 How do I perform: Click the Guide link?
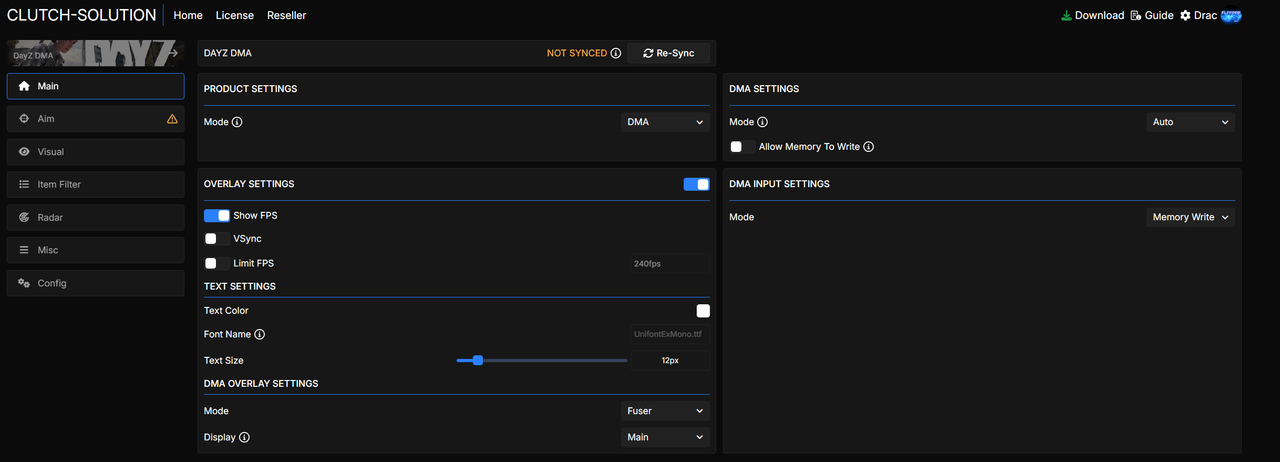pos(1159,15)
